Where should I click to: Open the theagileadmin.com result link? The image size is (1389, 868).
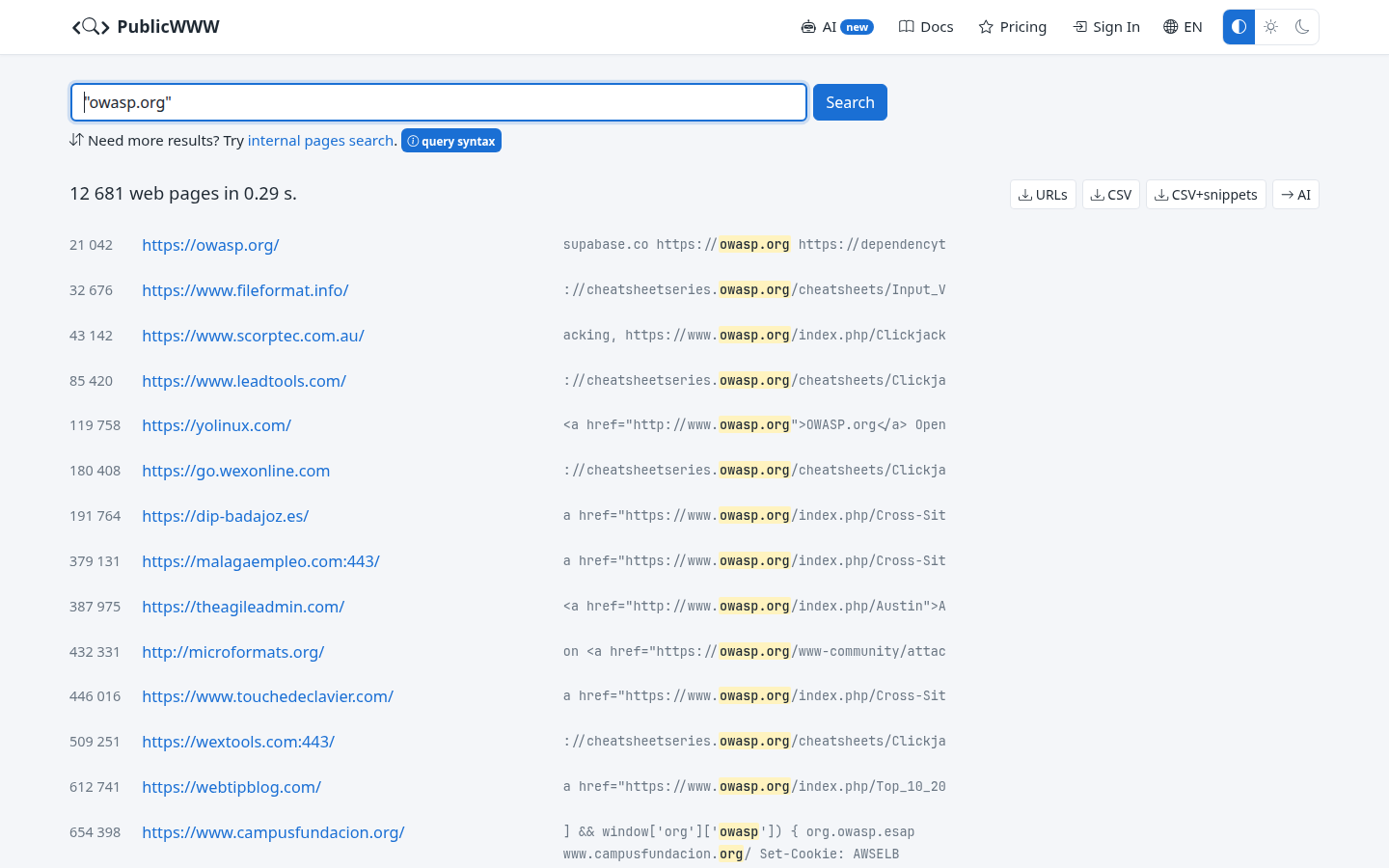[x=243, y=607]
